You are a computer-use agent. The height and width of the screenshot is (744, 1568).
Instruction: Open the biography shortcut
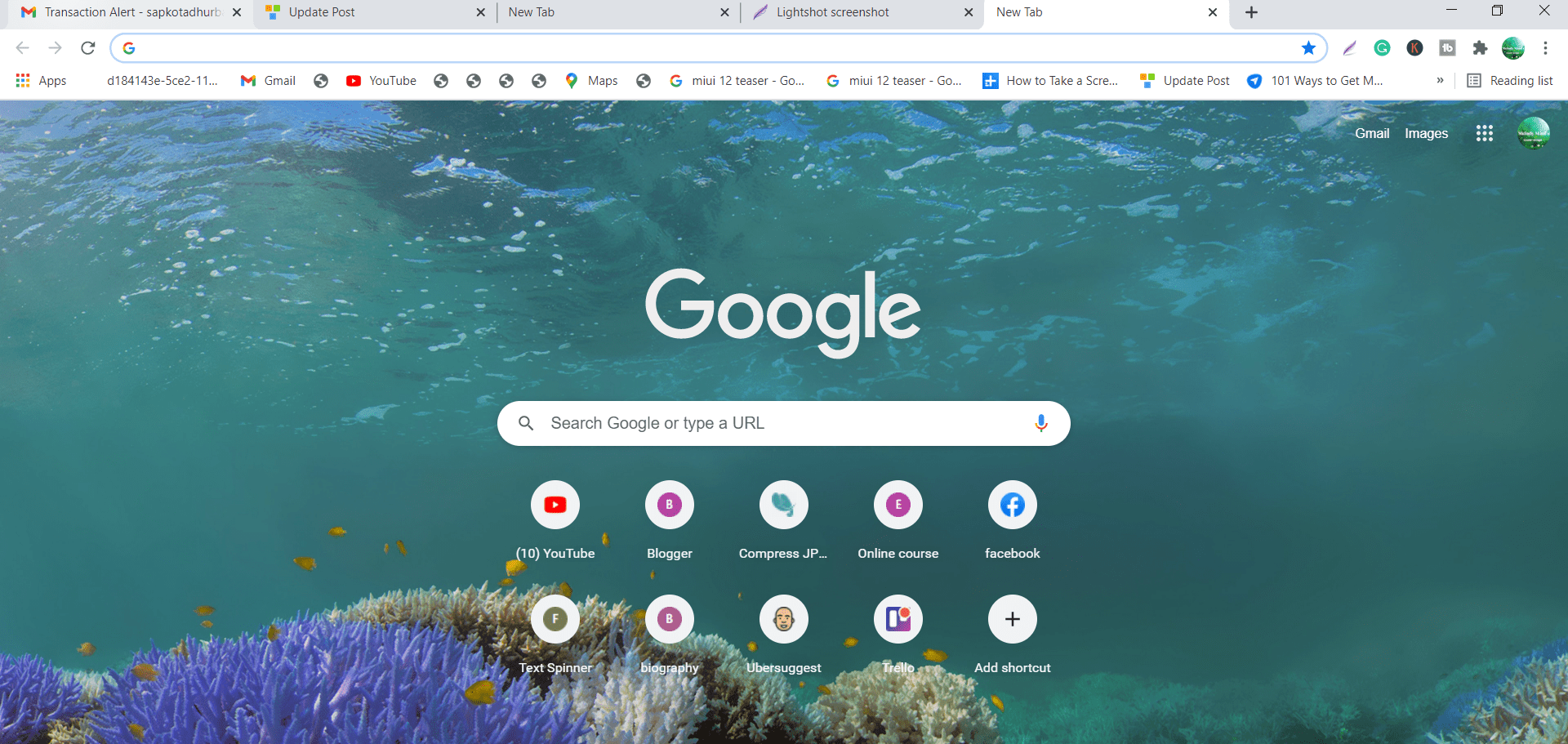click(x=670, y=635)
